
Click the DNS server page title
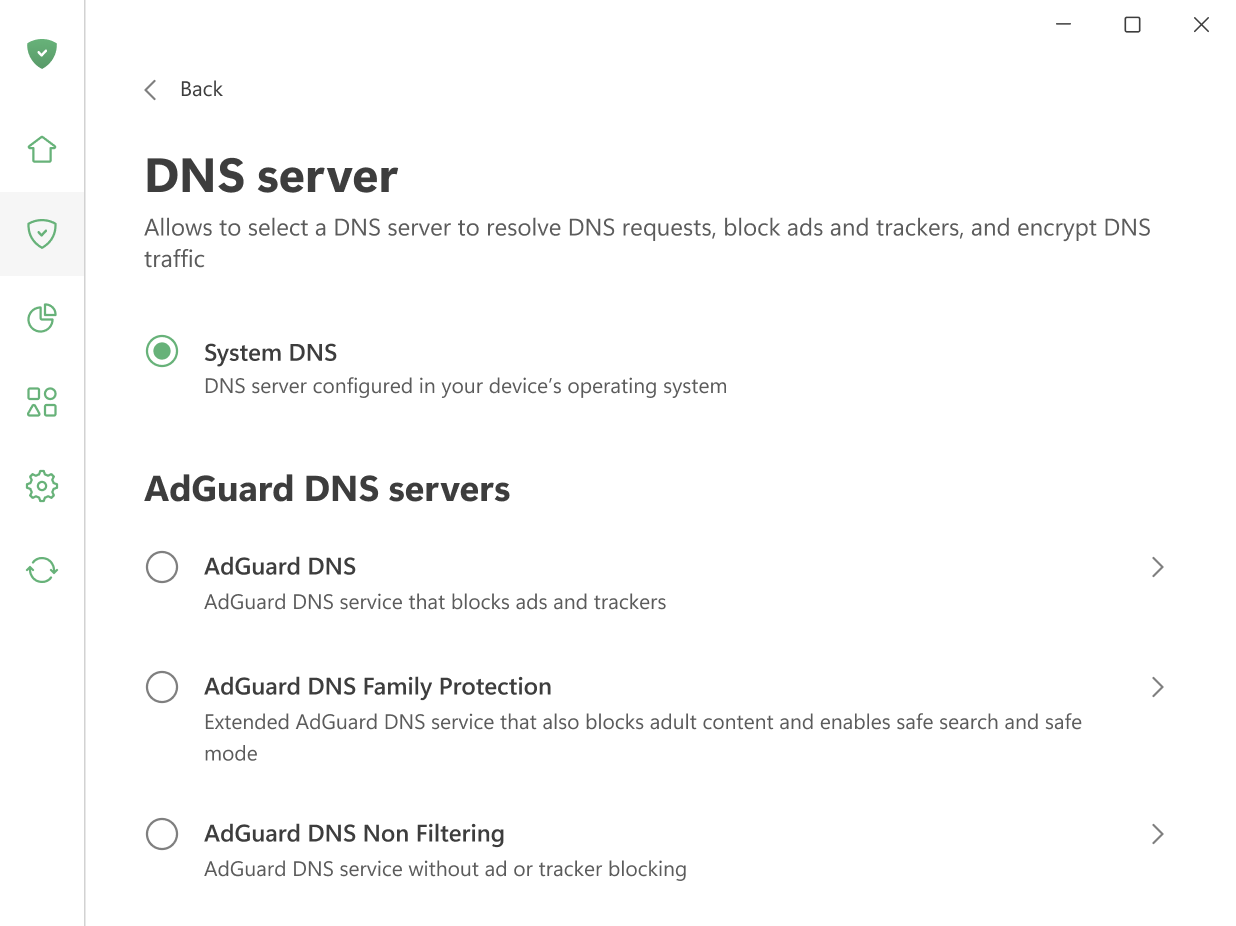pos(271,176)
